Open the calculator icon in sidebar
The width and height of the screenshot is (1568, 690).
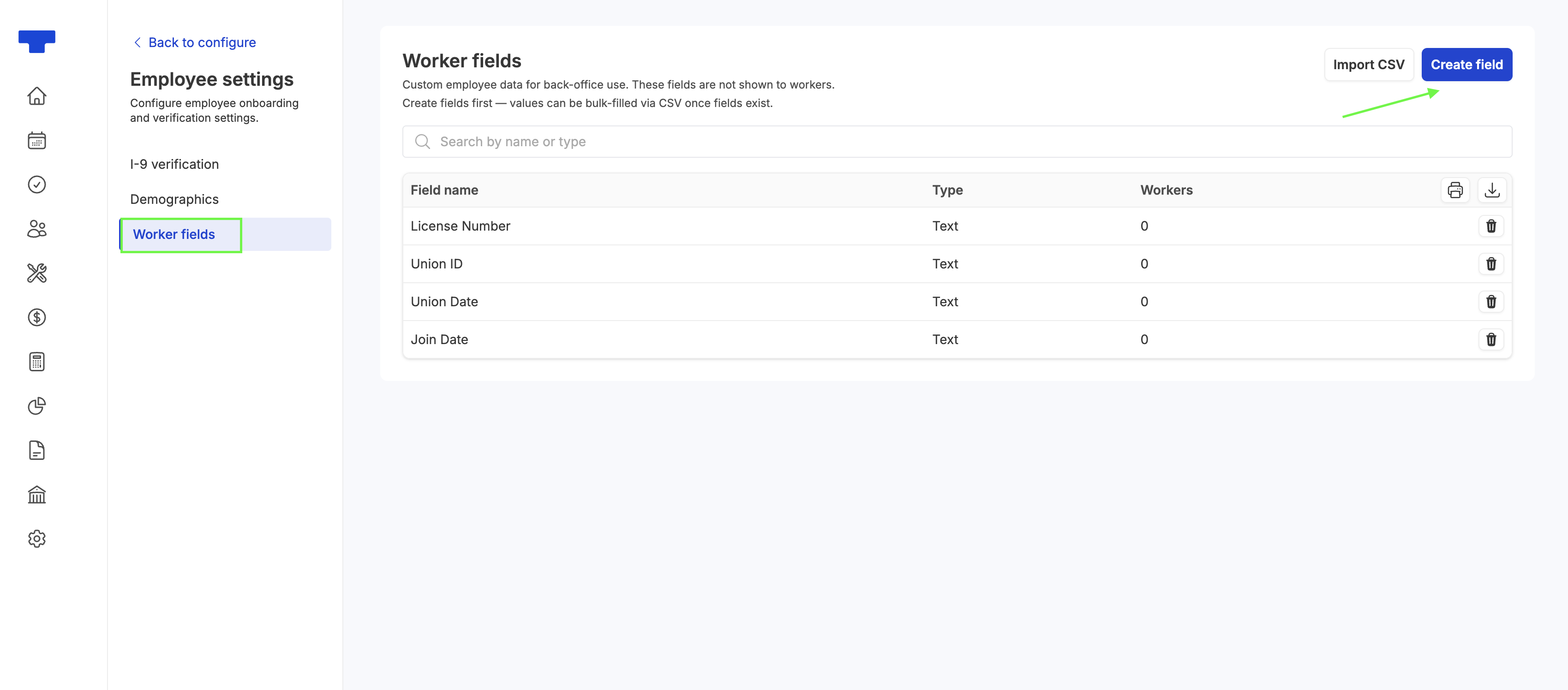click(x=36, y=362)
